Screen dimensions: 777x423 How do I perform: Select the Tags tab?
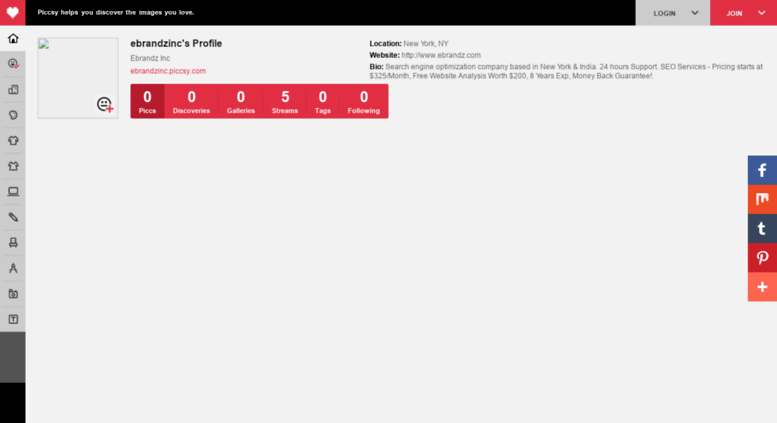click(323, 101)
